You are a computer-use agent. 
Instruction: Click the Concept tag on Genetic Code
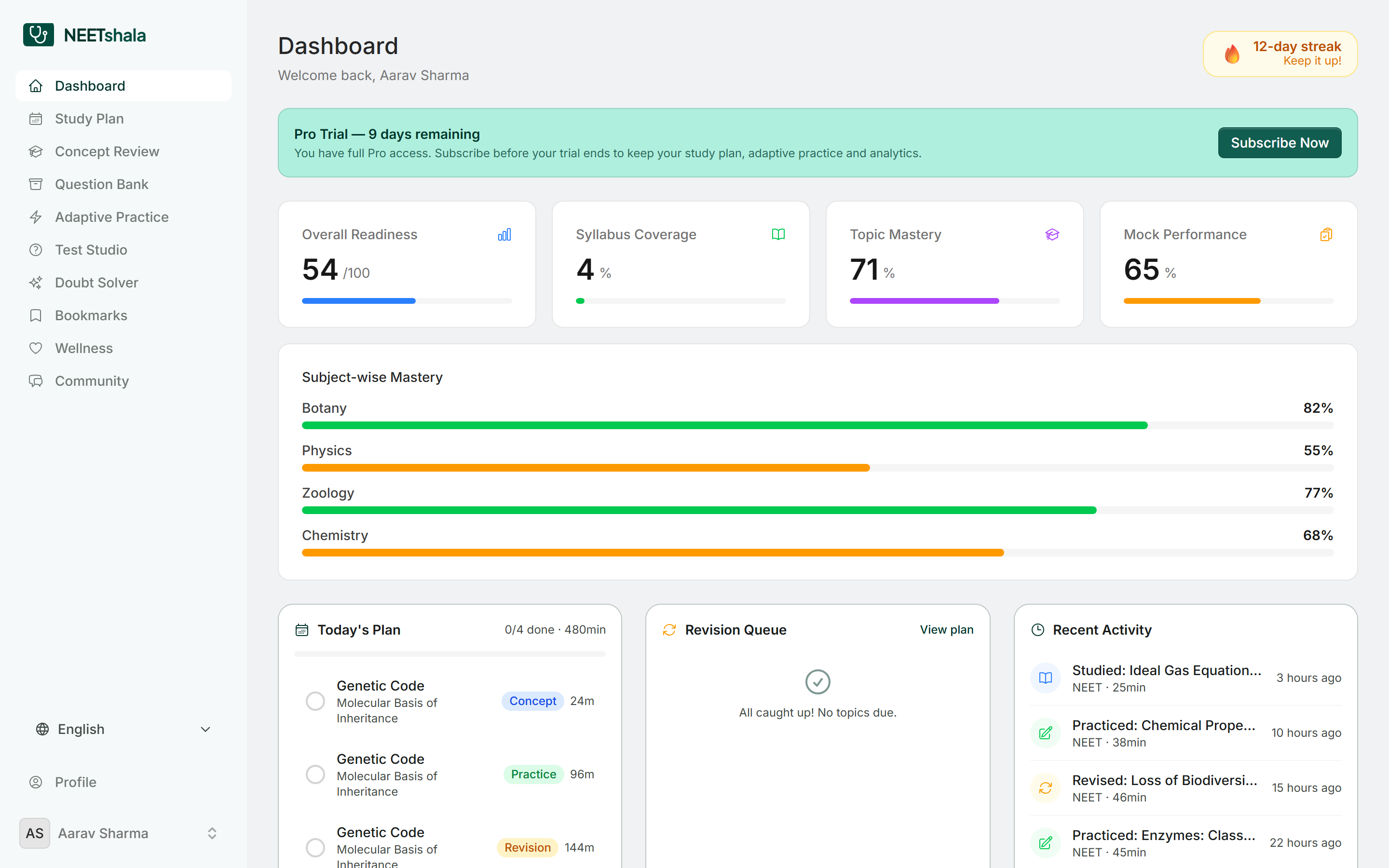pos(532,701)
